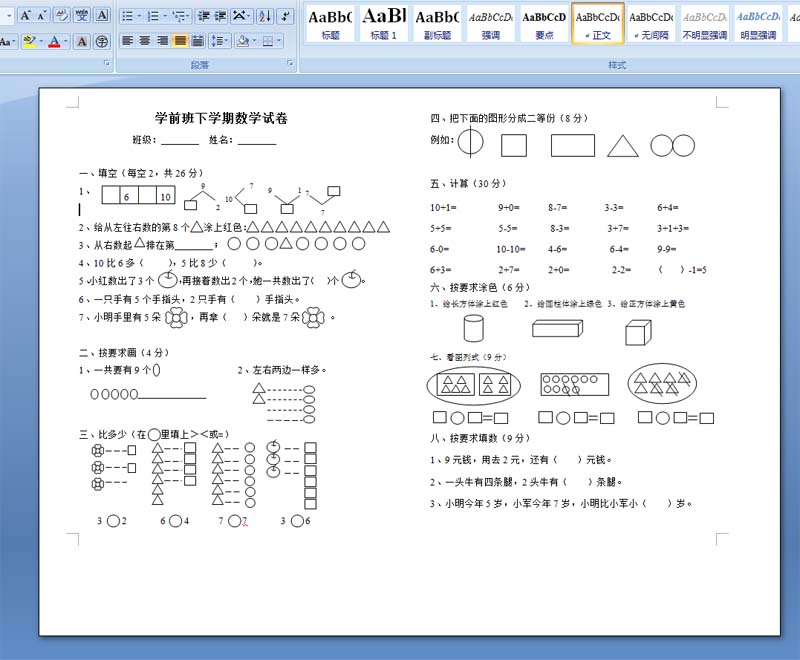Viewport: 800px width, 660px height.
Task: Increase the paragraph indent
Action: [220, 17]
